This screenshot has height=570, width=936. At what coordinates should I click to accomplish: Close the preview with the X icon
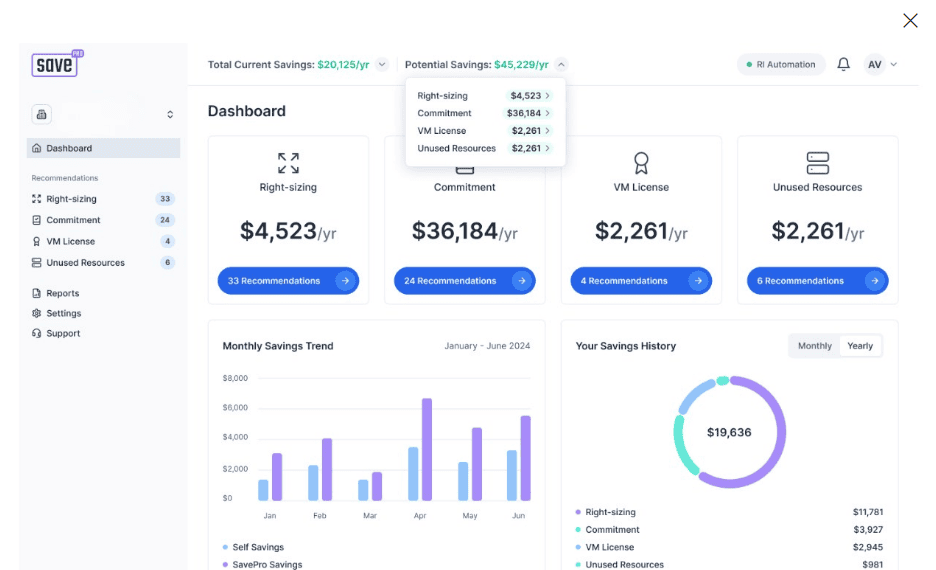point(910,21)
